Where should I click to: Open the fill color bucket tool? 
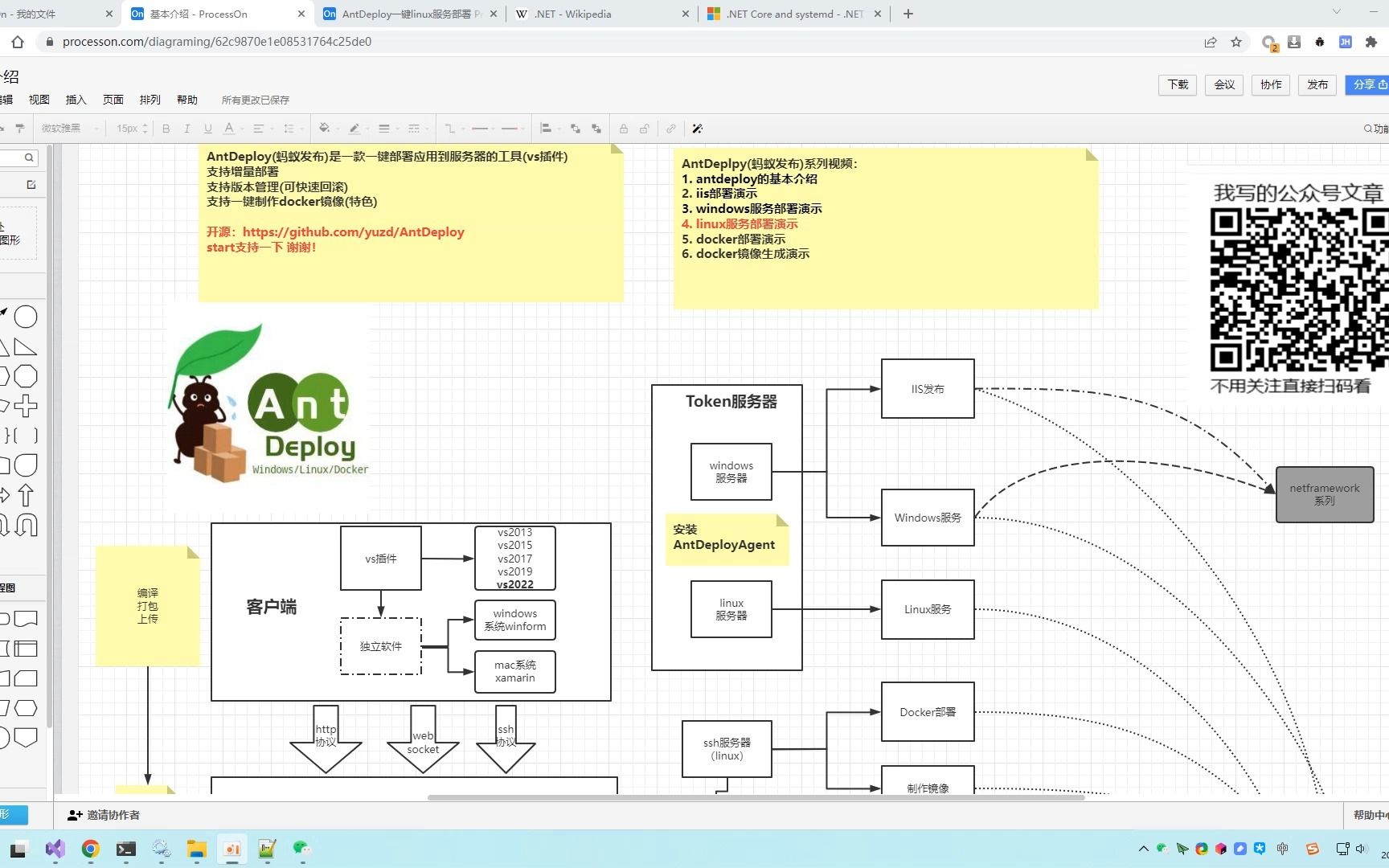click(328, 129)
